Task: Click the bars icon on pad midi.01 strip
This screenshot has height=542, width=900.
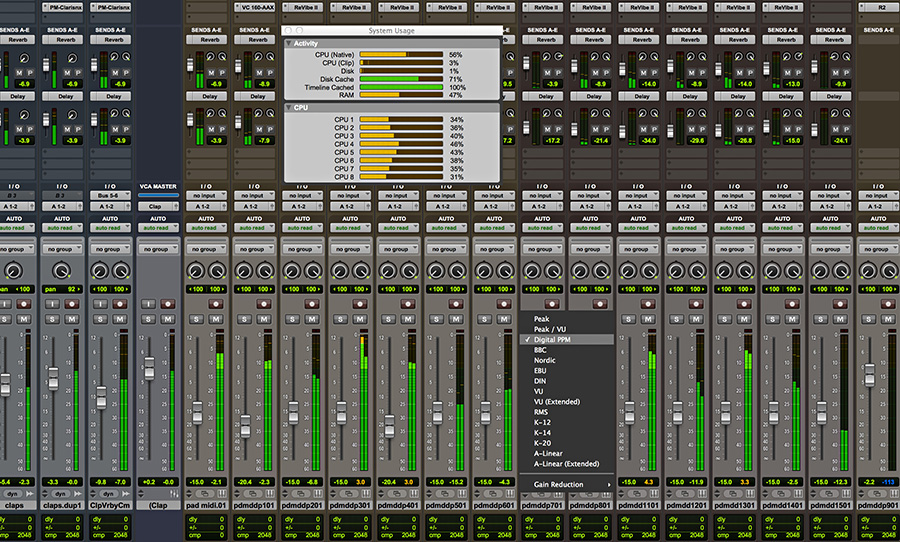Action: [222, 494]
